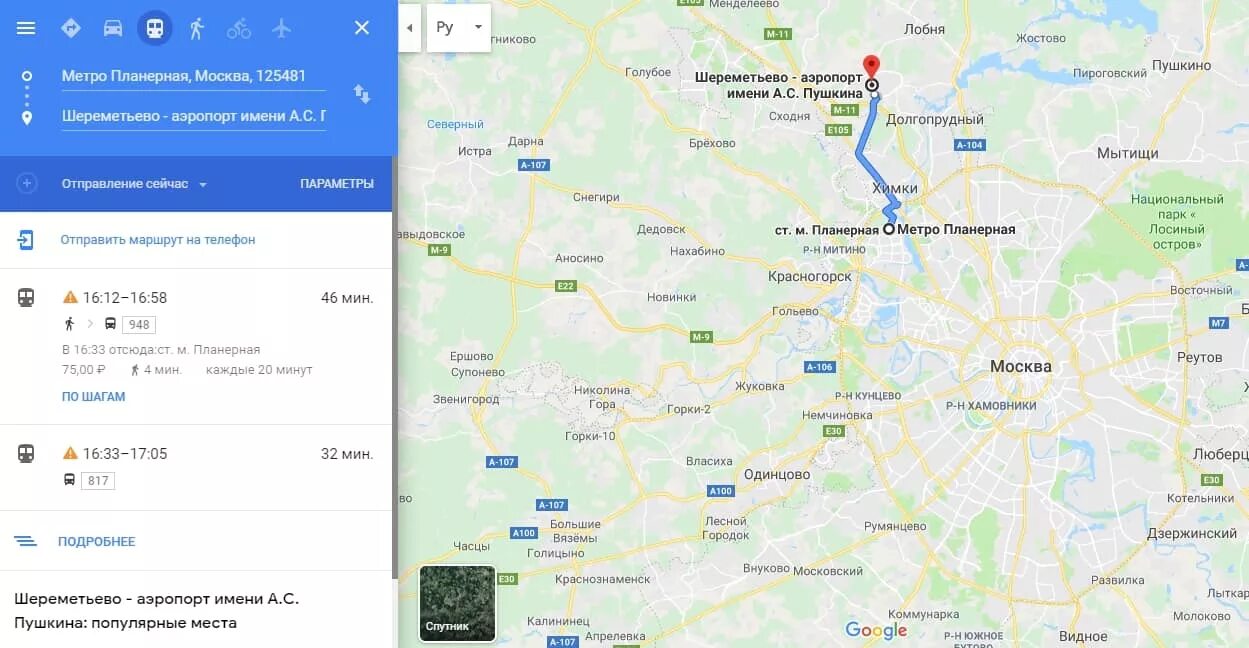The height and width of the screenshot is (648, 1249).
Task: Choose cycling directions mode
Action: [x=239, y=28]
